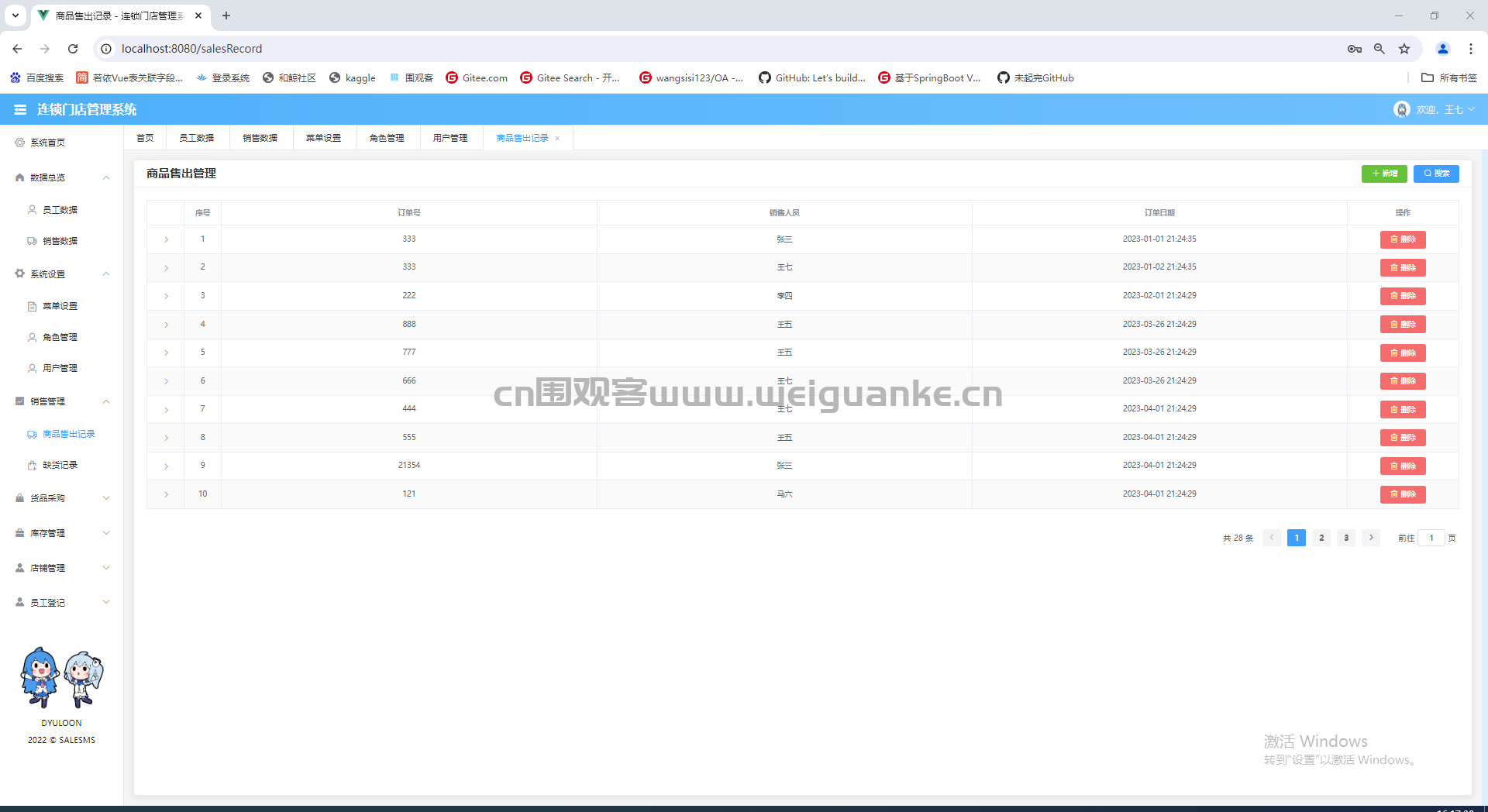Delete the order 555 row
Viewport: 1488px width, 812px height.
pyautogui.click(x=1403, y=438)
